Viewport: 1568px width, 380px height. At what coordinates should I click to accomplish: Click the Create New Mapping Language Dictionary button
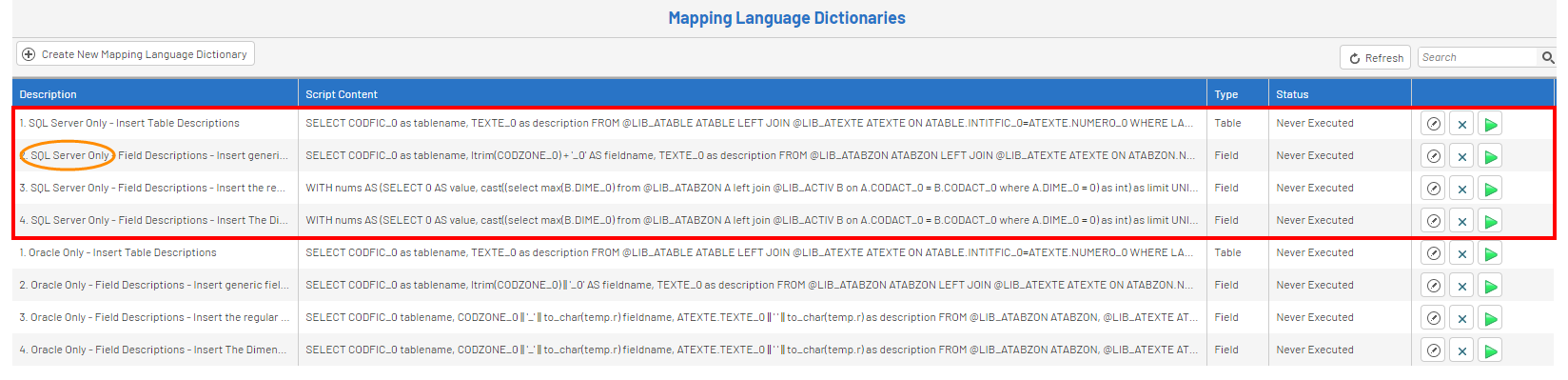135,54
